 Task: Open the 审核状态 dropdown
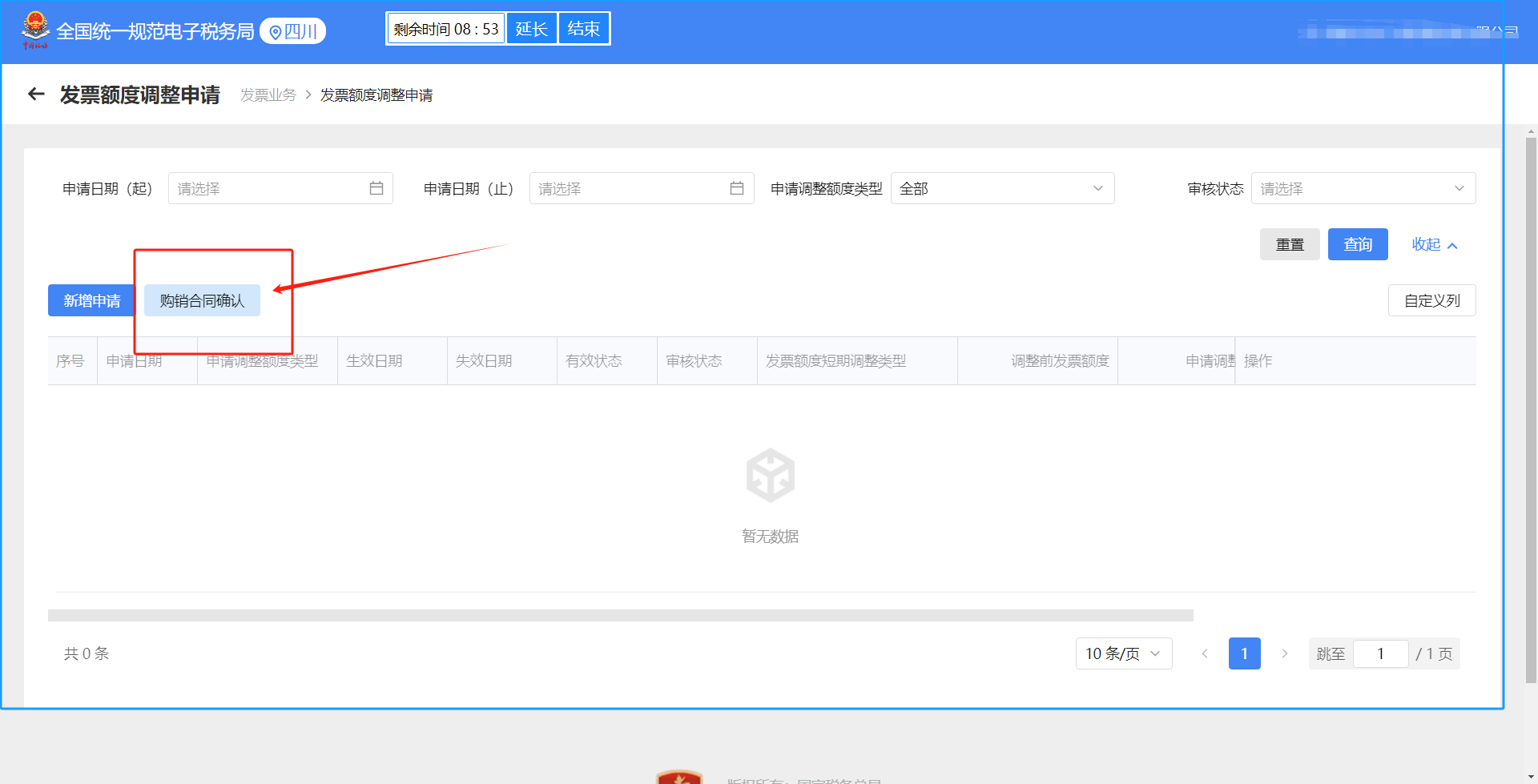point(1363,188)
